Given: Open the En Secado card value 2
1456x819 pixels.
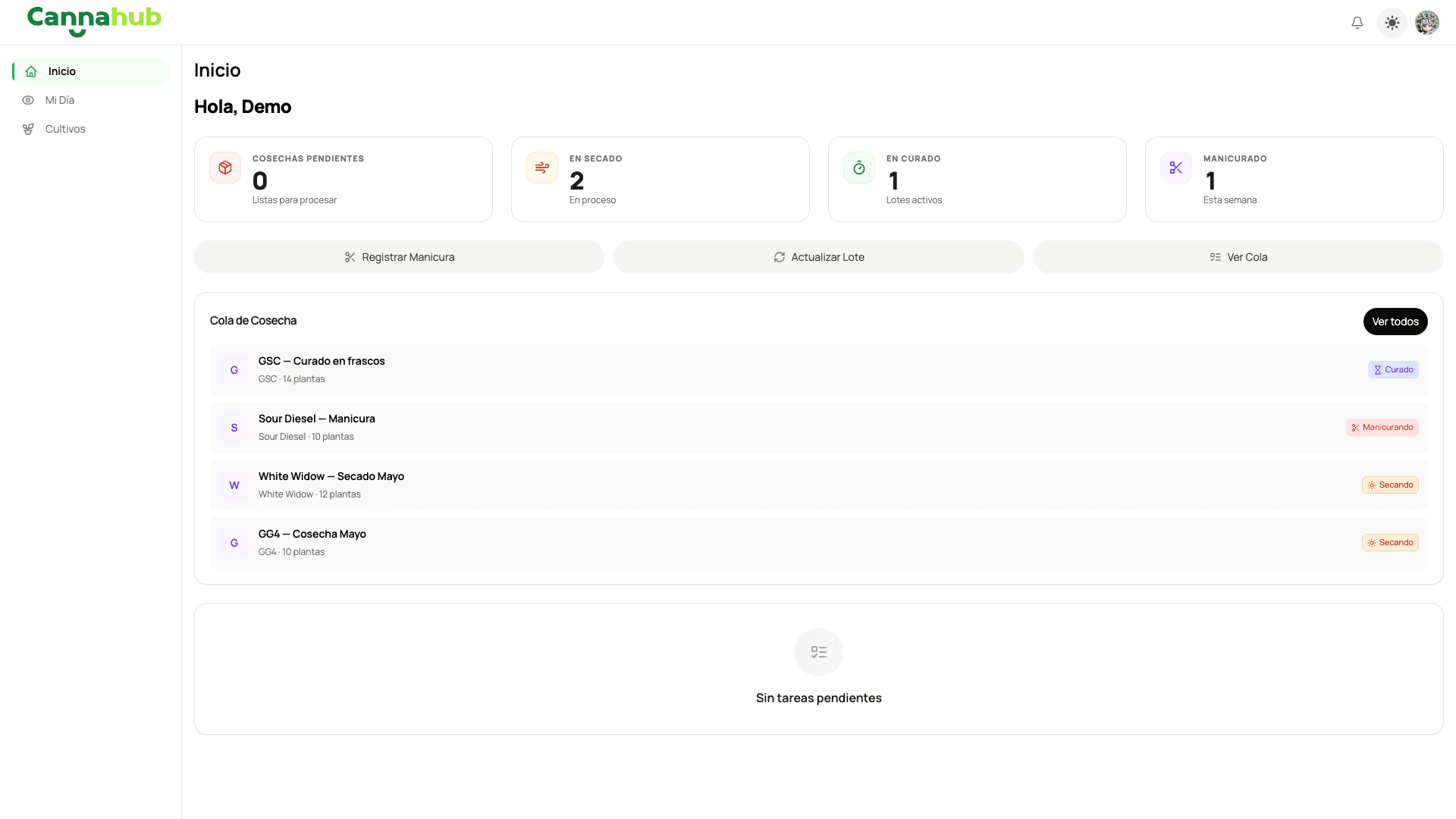Looking at the screenshot, I should pyautogui.click(x=577, y=181).
